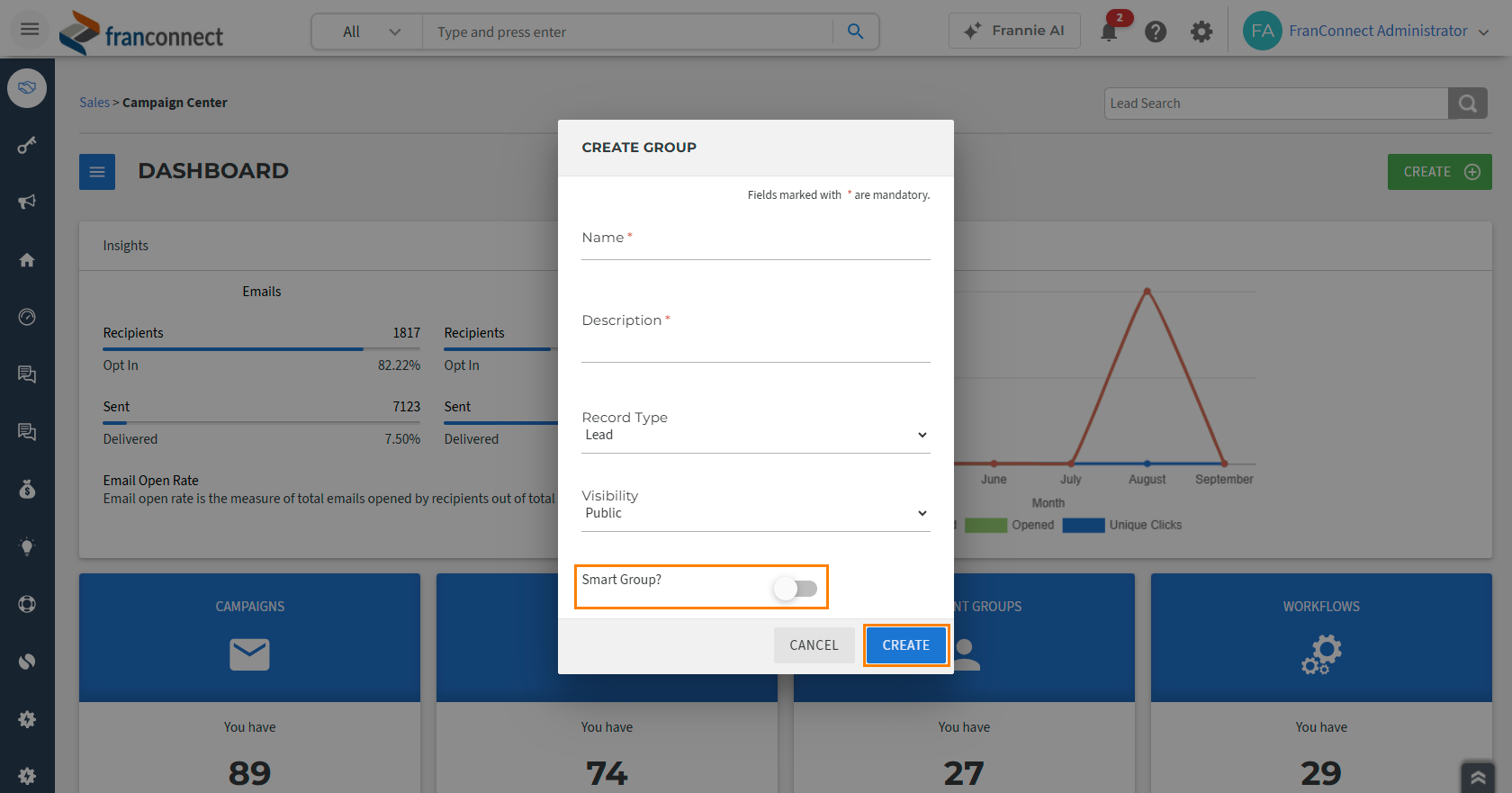Click the Create button in dialog

pos(906,645)
